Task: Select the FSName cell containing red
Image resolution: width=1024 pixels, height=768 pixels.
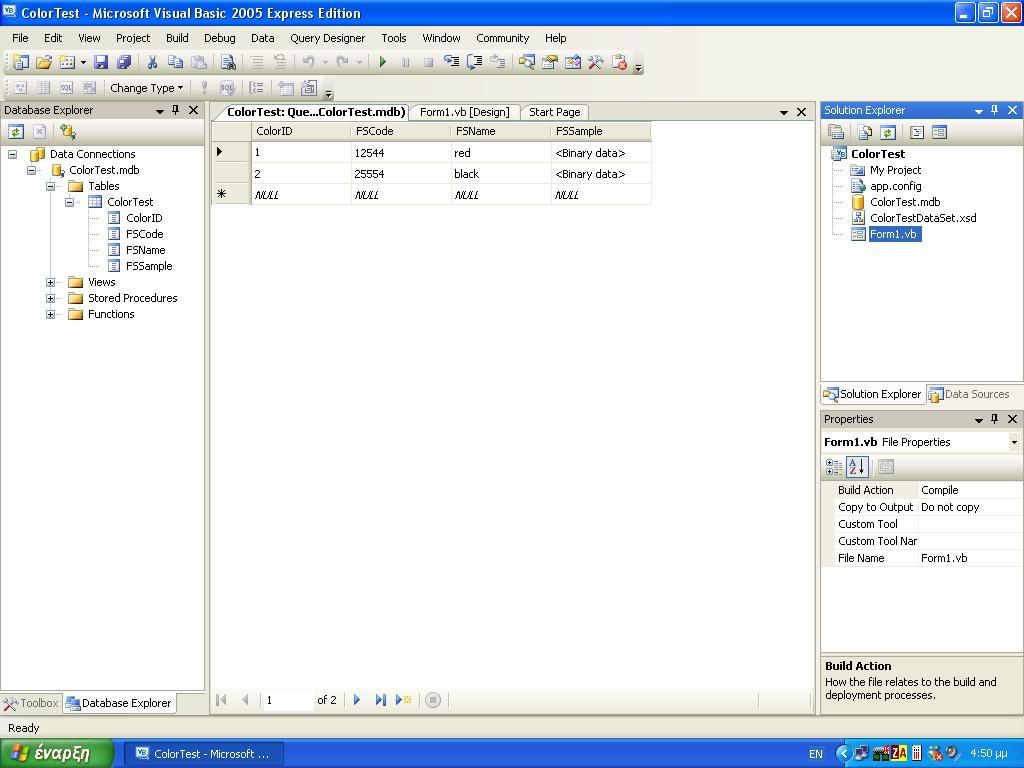Action: point(501,153)
